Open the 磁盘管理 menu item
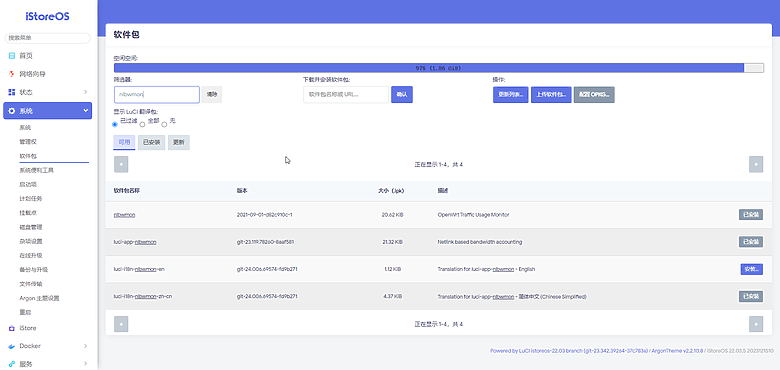Screen dimensions: 780x370 pos(31,227)
